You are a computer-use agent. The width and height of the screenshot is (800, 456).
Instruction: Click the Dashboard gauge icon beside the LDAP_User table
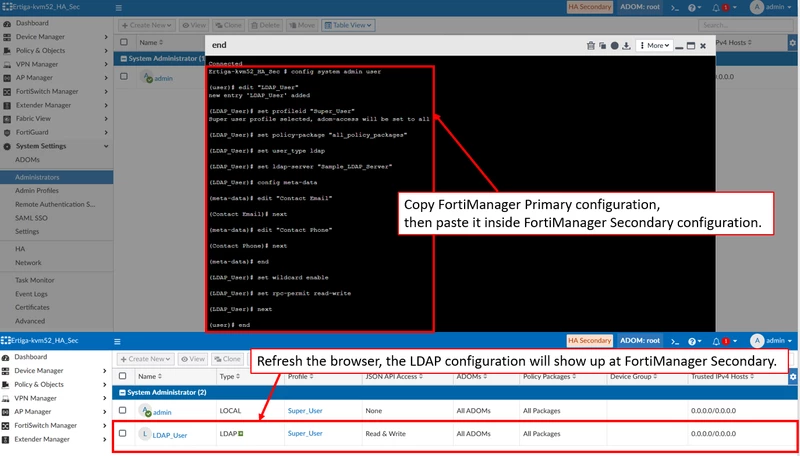tap(6, 357)
